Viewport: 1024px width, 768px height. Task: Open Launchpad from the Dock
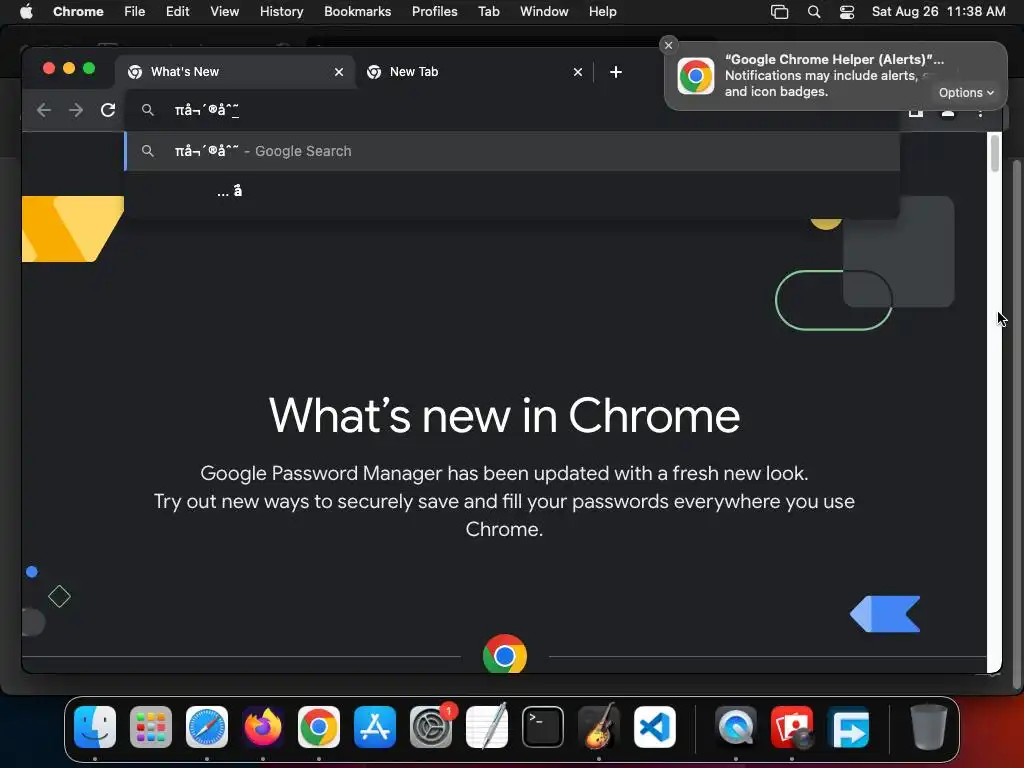[151, 727]
